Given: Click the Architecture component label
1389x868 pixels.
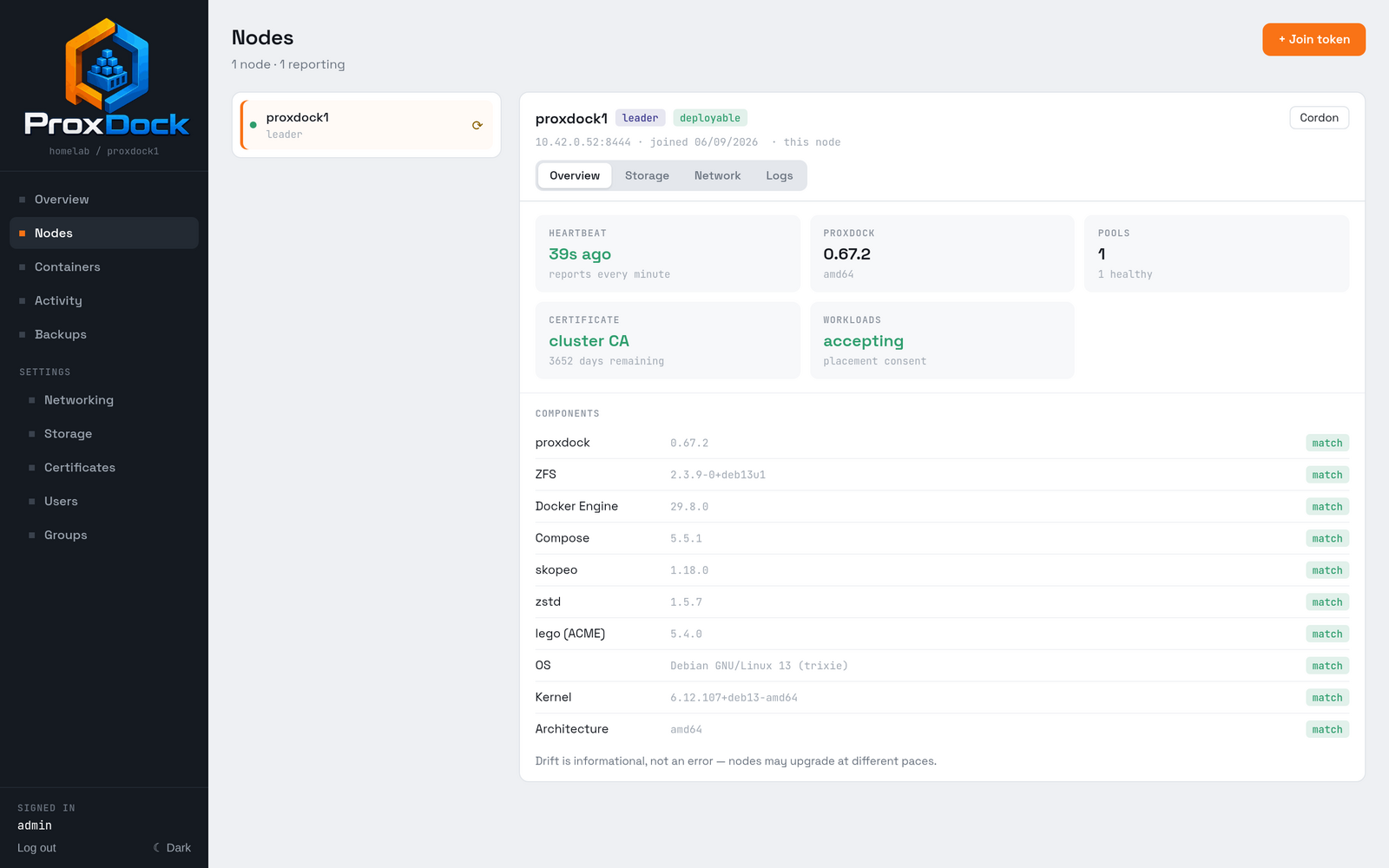Looking at the screenshot, I should click(572, 729).
